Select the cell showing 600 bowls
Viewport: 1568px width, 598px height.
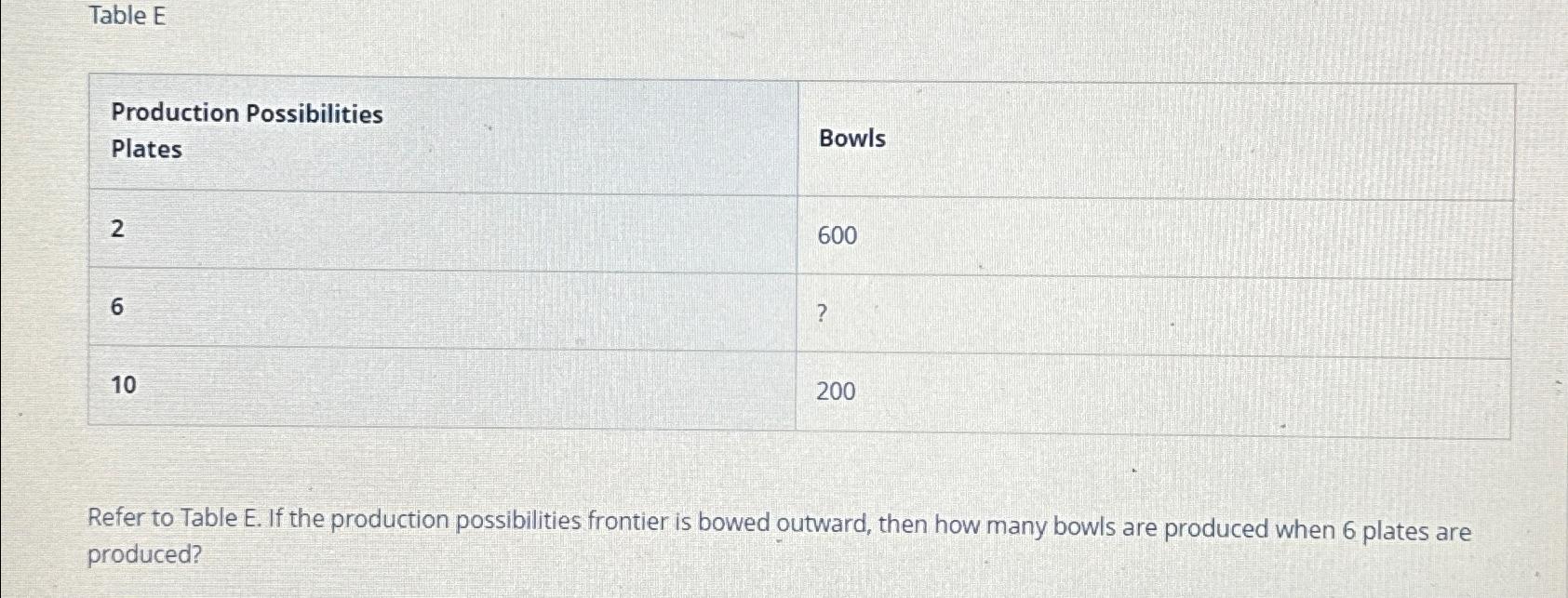coord(1154,235)
